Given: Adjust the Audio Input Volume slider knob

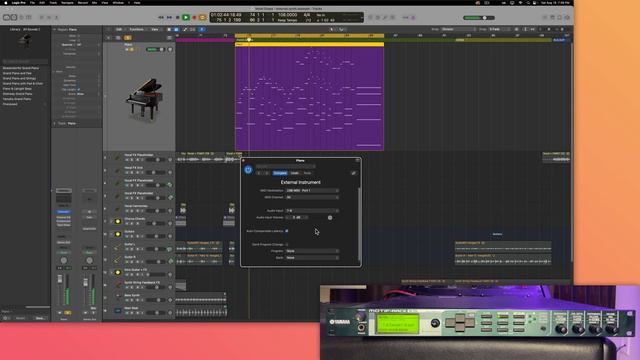Looking at the screenshot, I should point(330,218).
